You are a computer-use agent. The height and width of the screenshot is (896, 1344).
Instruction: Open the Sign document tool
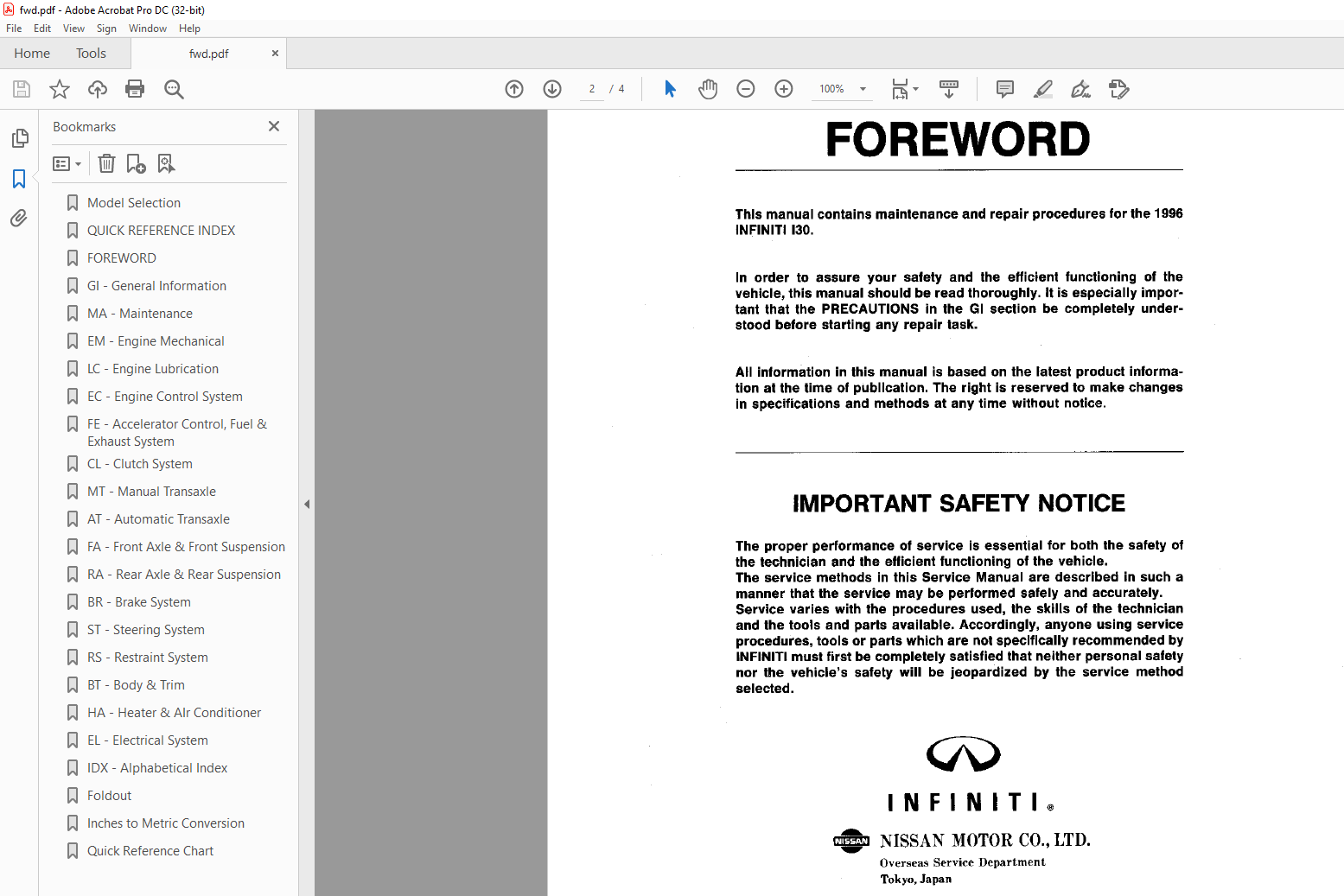pos(1080,89)
